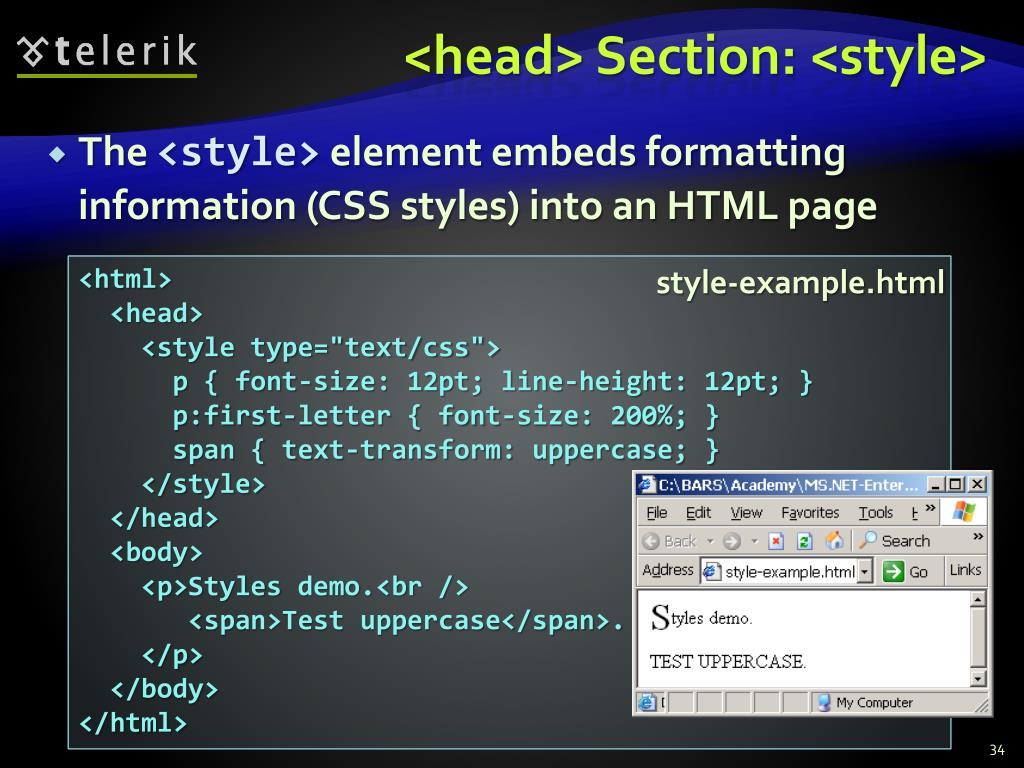
Task: Click the browser scrollbar down arrow
Action: tap(978, 679)
